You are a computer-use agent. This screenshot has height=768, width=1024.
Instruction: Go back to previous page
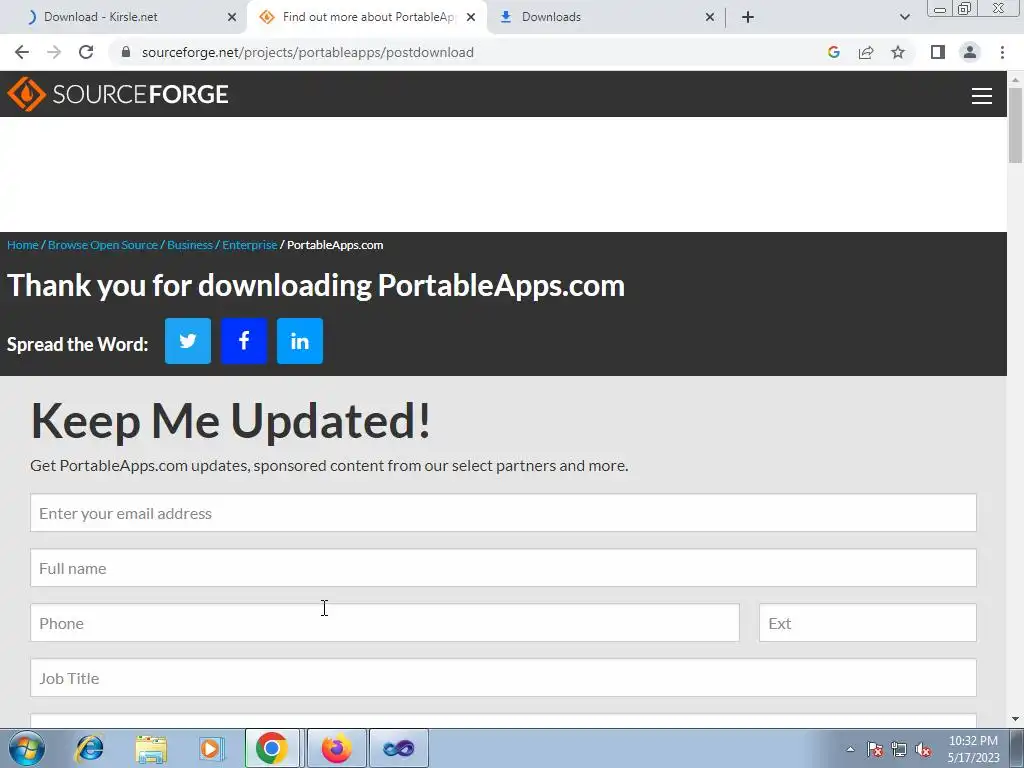pyautogui.click(x=22, y=52)
